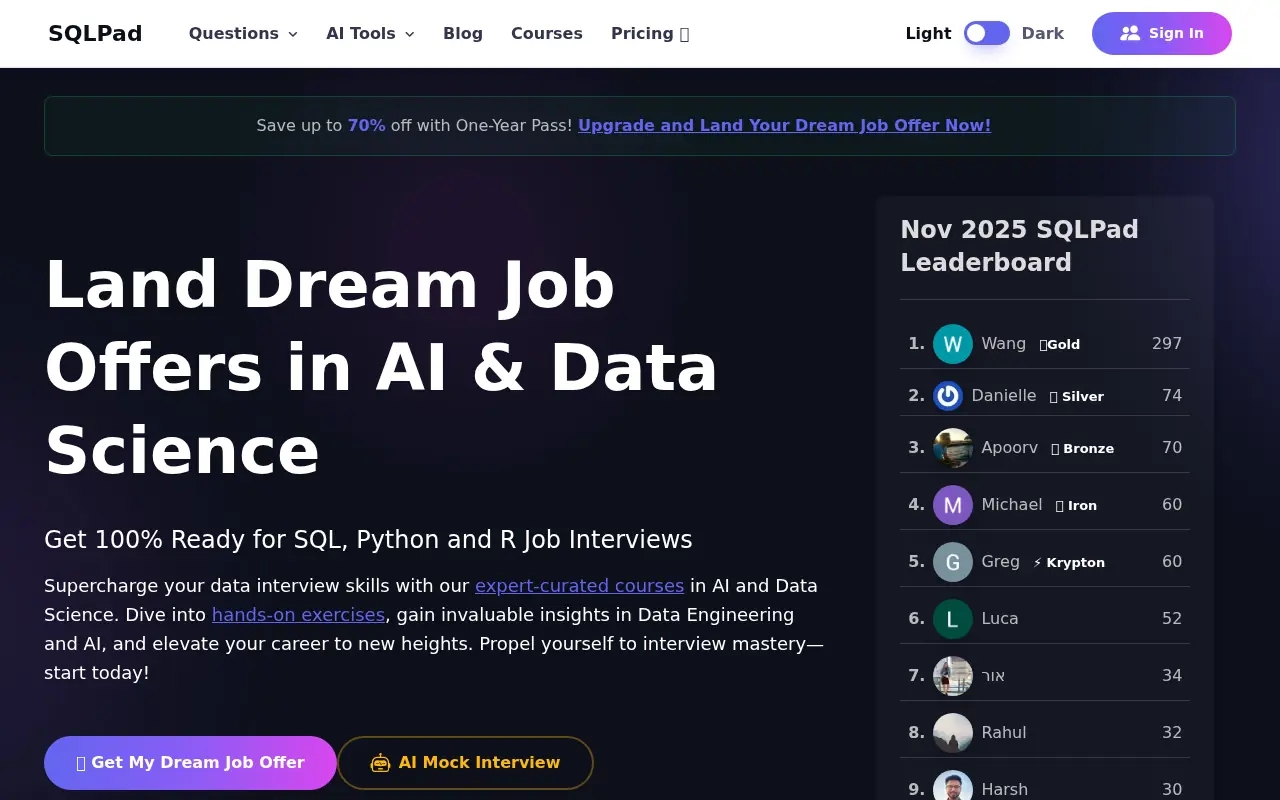
Task: Click Rahul's photo avatar
Action: (x=953, y=733)
